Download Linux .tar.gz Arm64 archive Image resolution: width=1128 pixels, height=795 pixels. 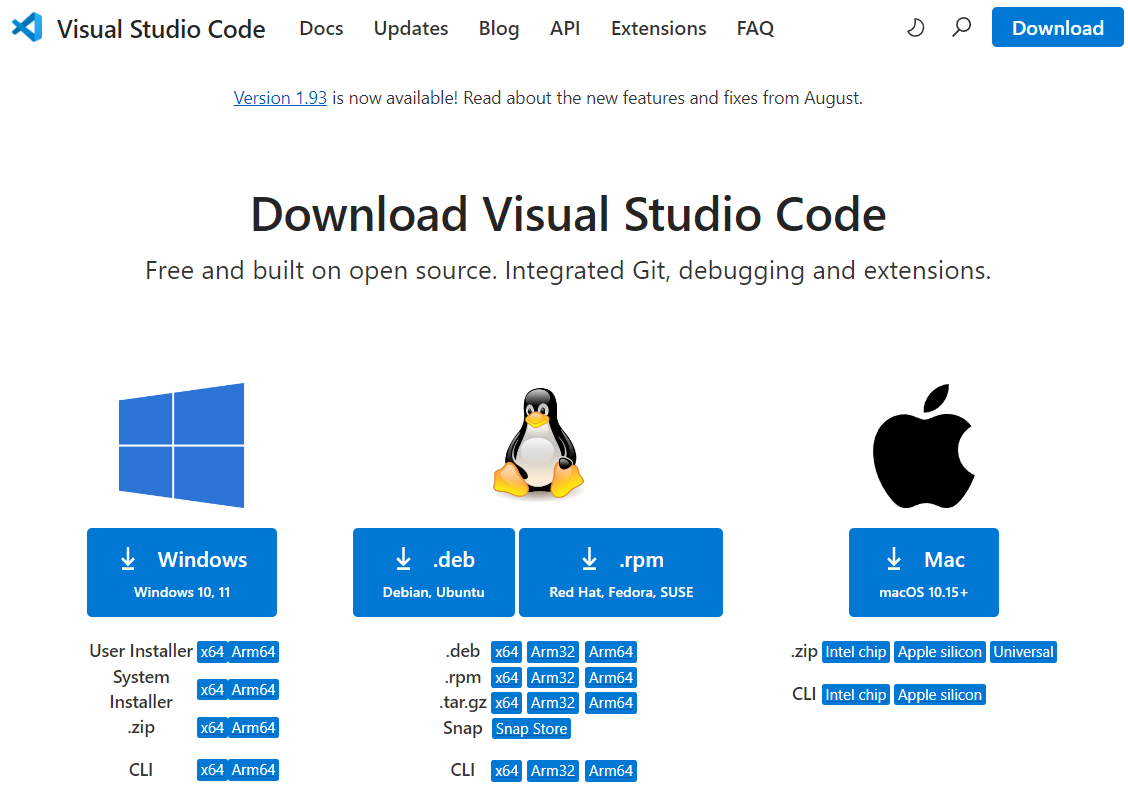(x=611, y=703)
